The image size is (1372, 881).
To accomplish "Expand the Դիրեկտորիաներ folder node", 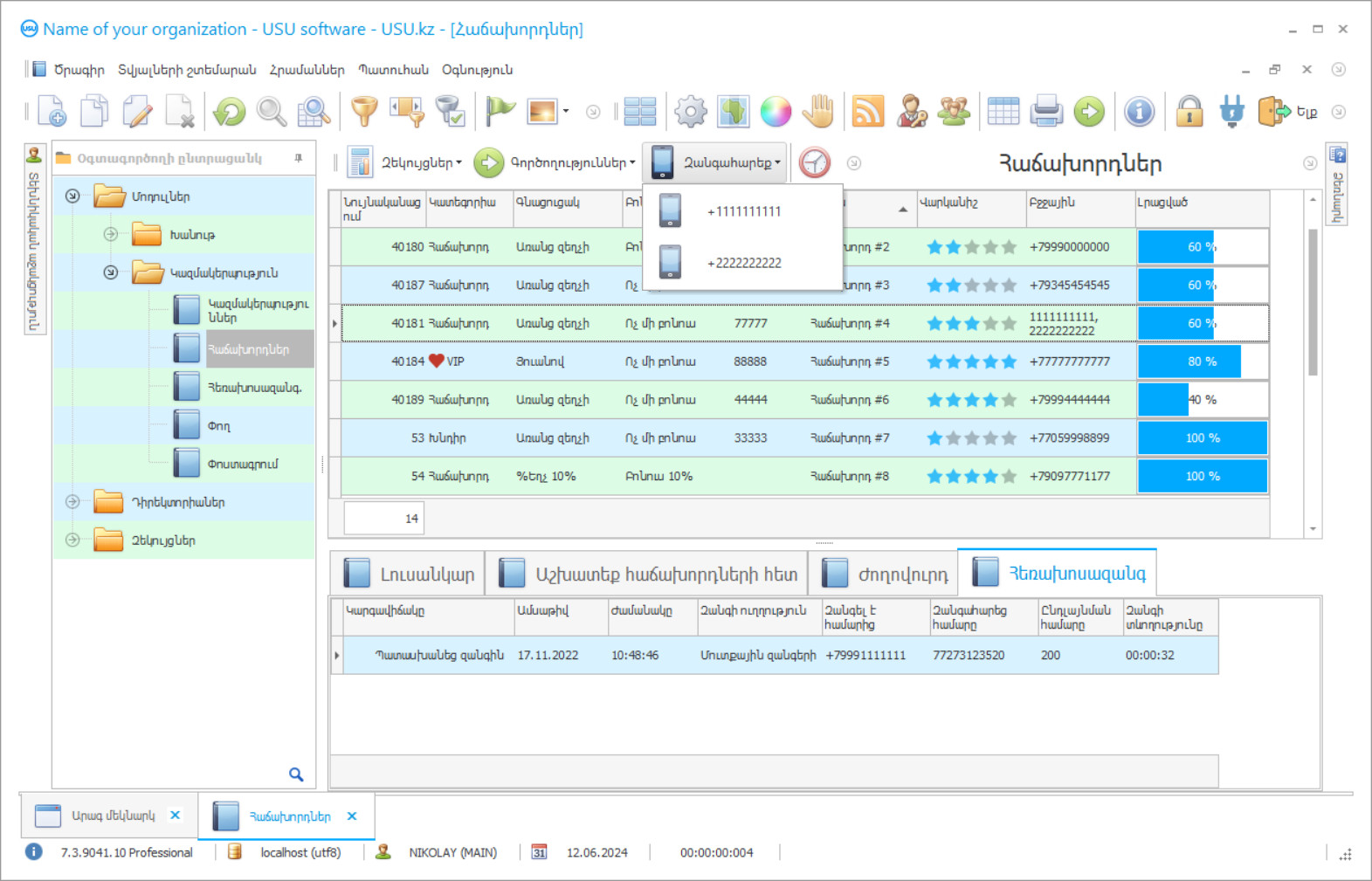I will click(73, 502).
